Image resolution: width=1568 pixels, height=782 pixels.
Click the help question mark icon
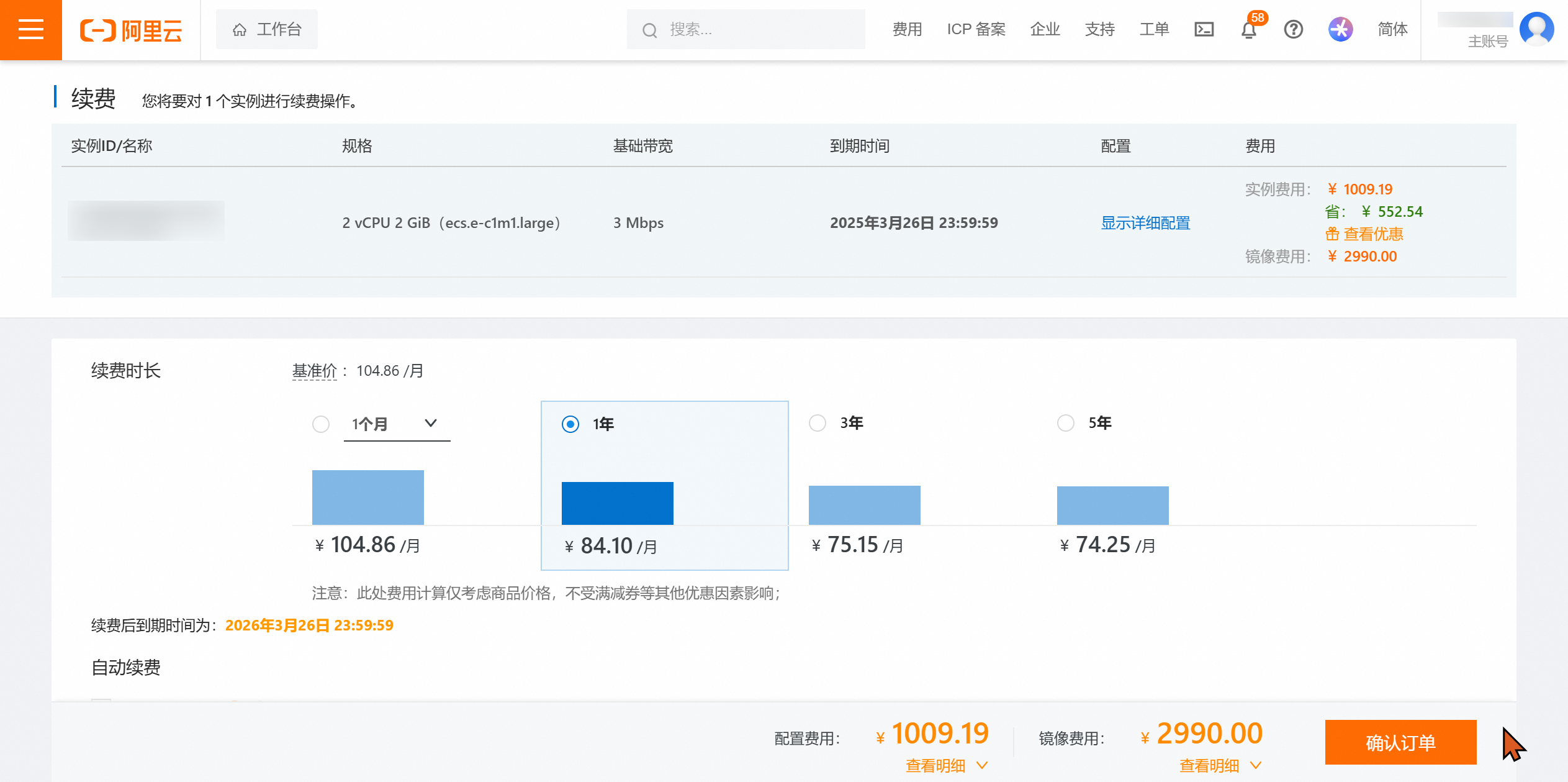1293,29
